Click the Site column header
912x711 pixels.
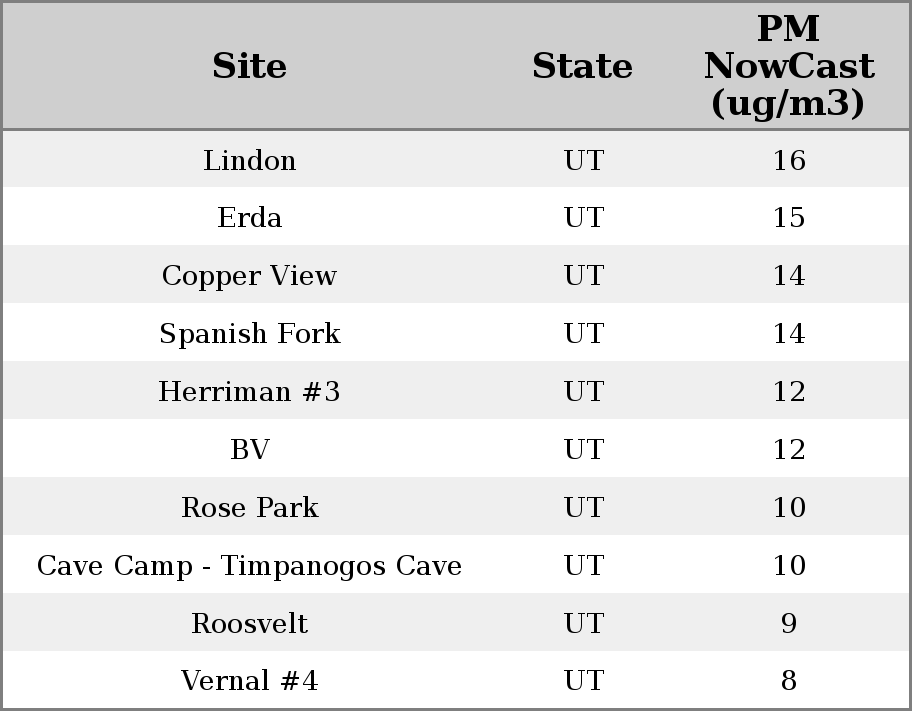point(250,66)
